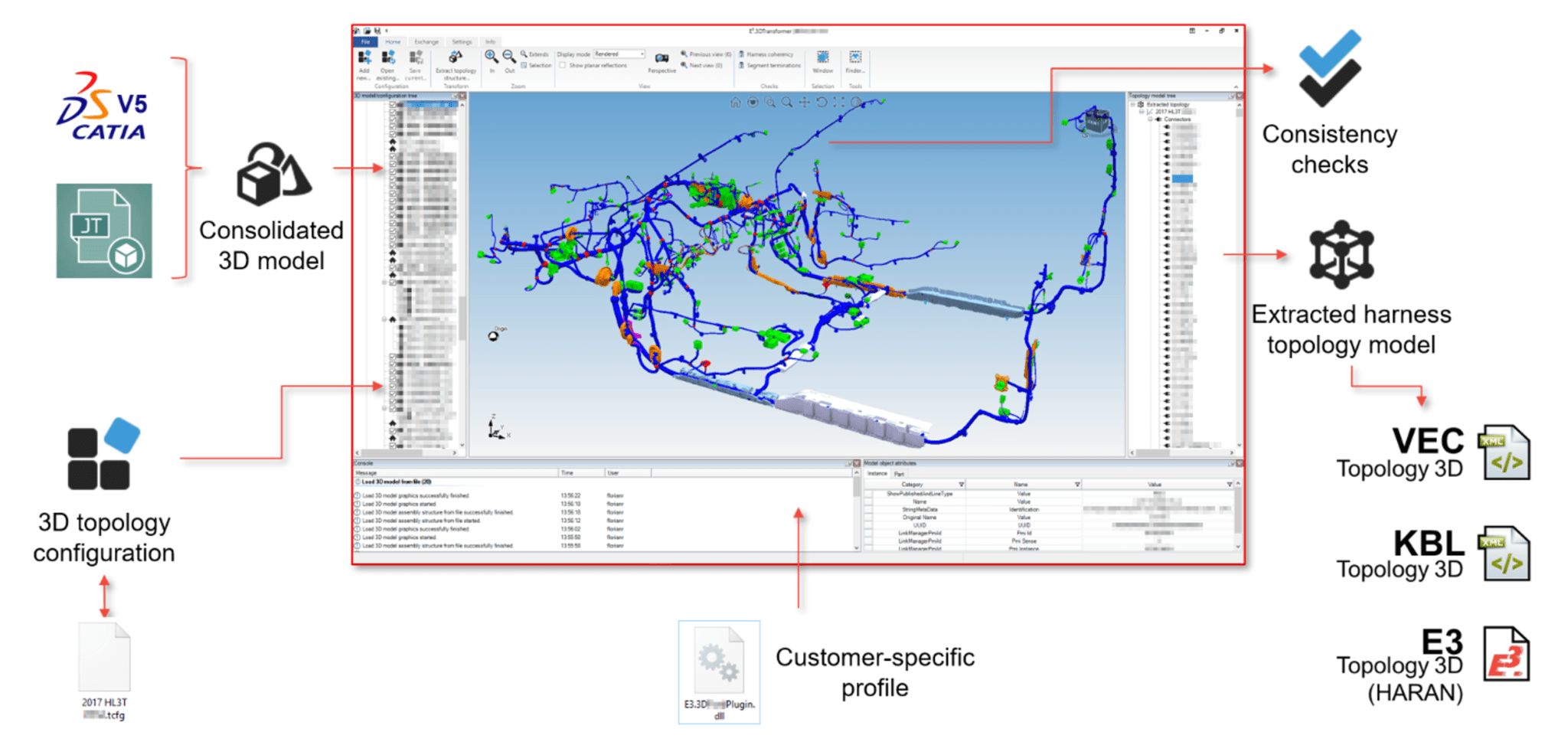Image resolution: width=1568 pixels, height=748 pixels.
Task: Switch to the Exchange ribbon tab
Action: (426, 42)
